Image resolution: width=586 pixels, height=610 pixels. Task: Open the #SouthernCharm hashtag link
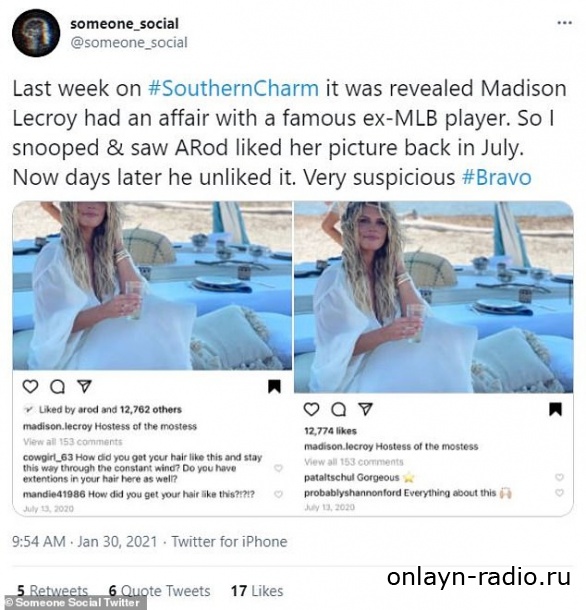[233, 88]
